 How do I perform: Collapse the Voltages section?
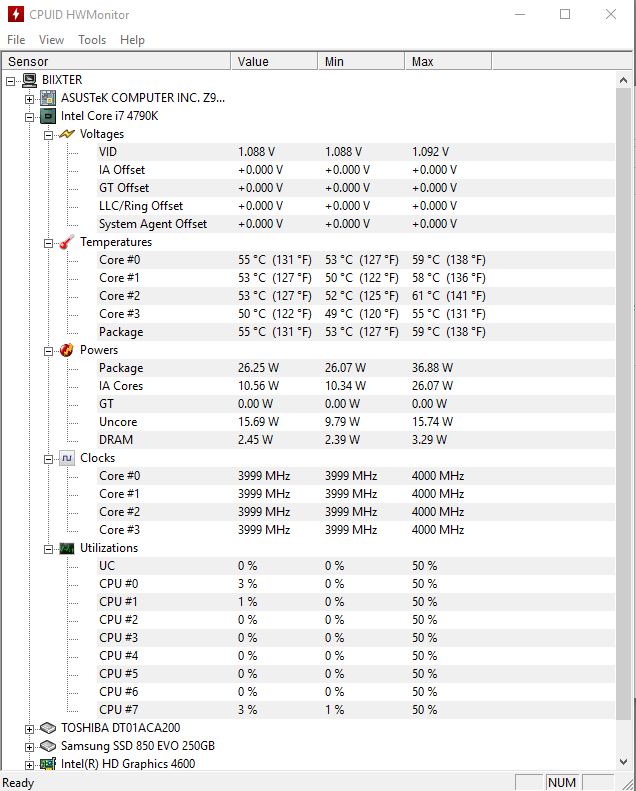(x=48, y=135)
